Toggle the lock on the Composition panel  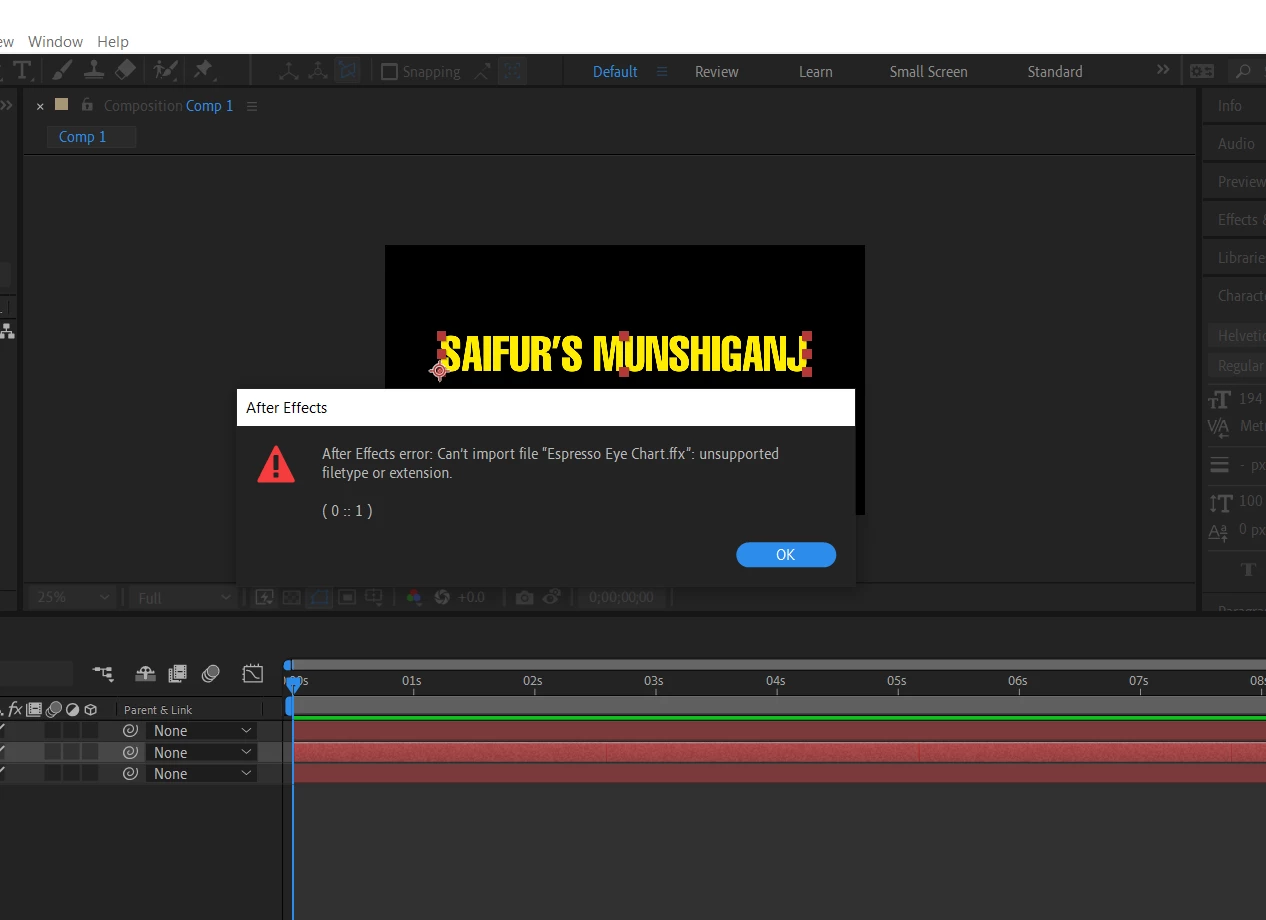click(87, 105)
